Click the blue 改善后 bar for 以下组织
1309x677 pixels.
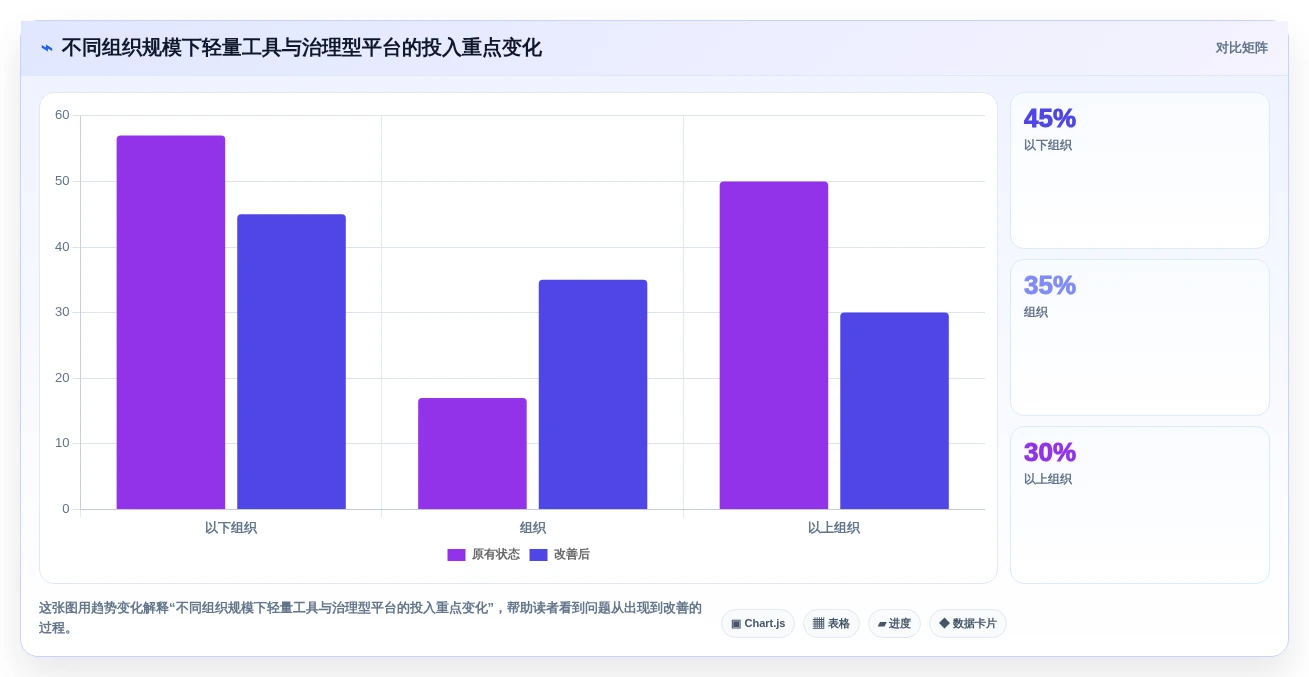(x=291, y=362)
